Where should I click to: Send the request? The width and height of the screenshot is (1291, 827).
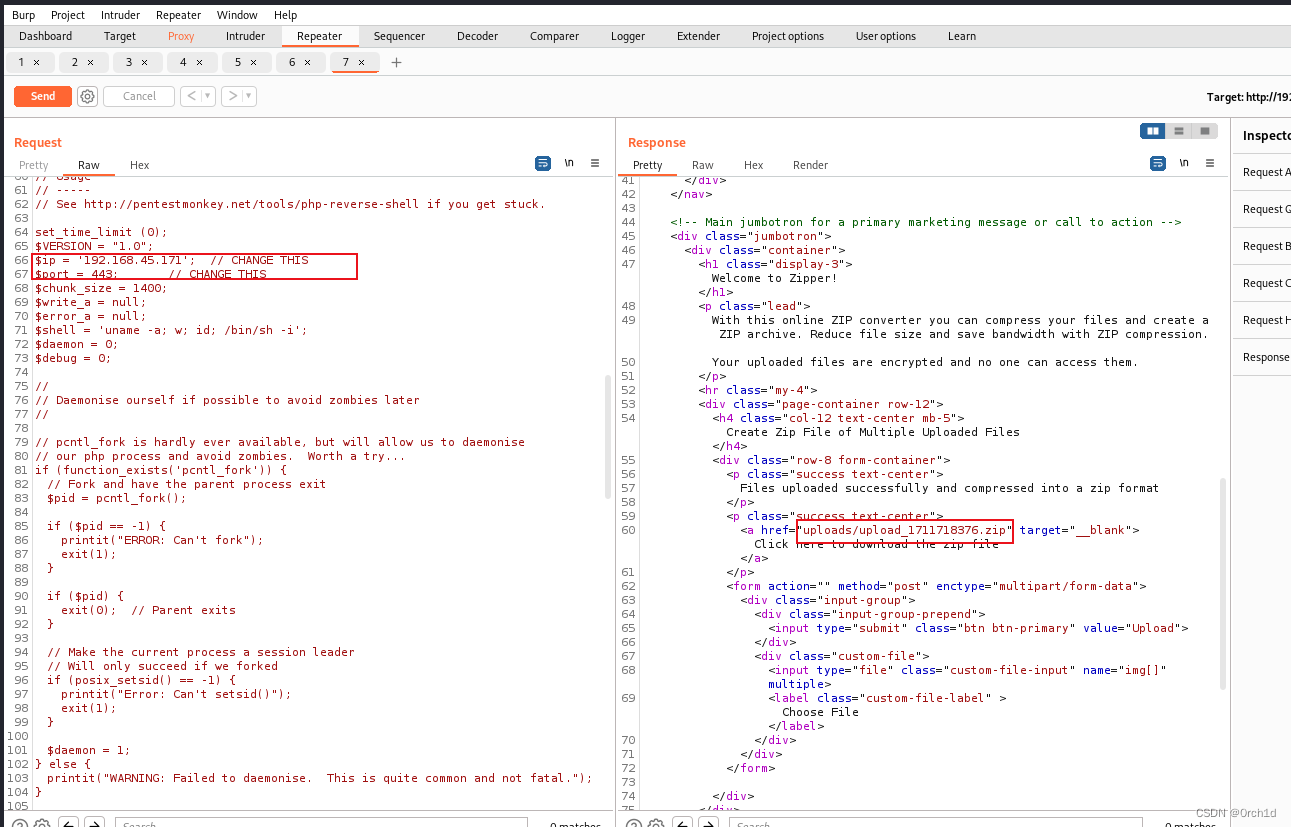(x=43, y=96)
